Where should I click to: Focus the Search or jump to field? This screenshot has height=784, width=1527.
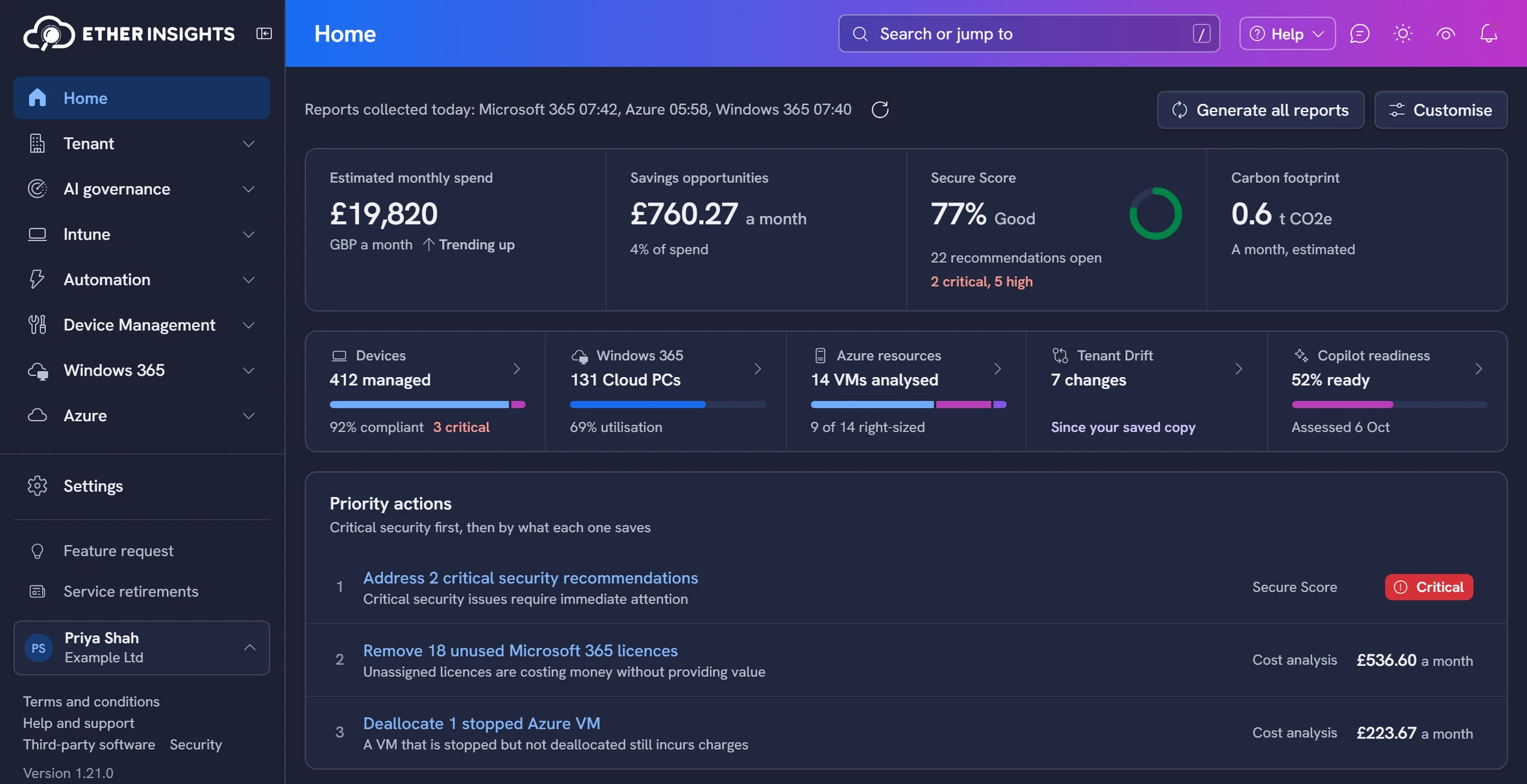click(1028, 33)
